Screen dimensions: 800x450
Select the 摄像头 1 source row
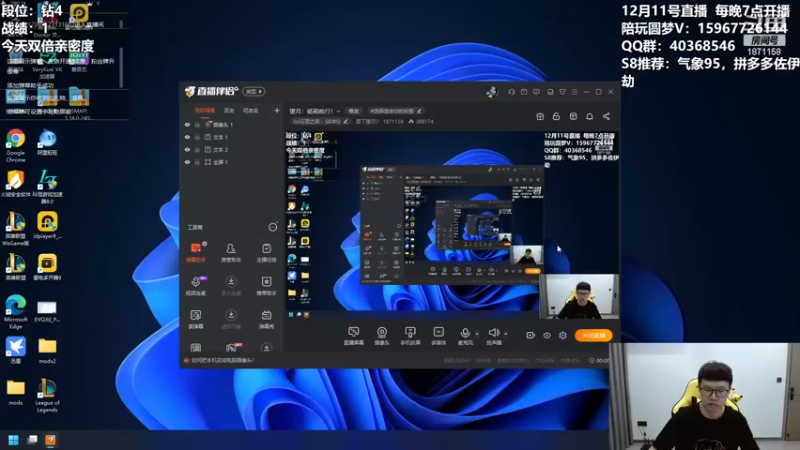(x=232, y=124)
